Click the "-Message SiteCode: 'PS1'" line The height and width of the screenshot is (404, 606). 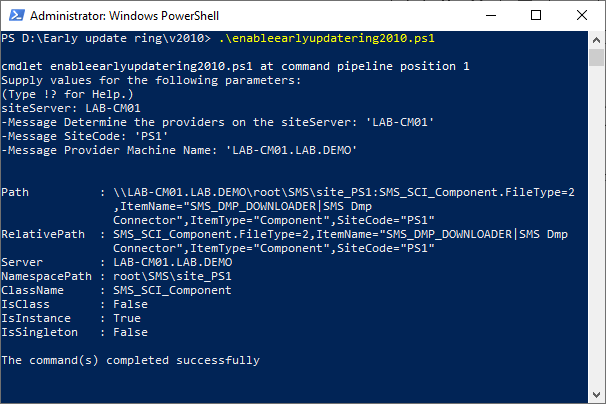pos(86,135)
